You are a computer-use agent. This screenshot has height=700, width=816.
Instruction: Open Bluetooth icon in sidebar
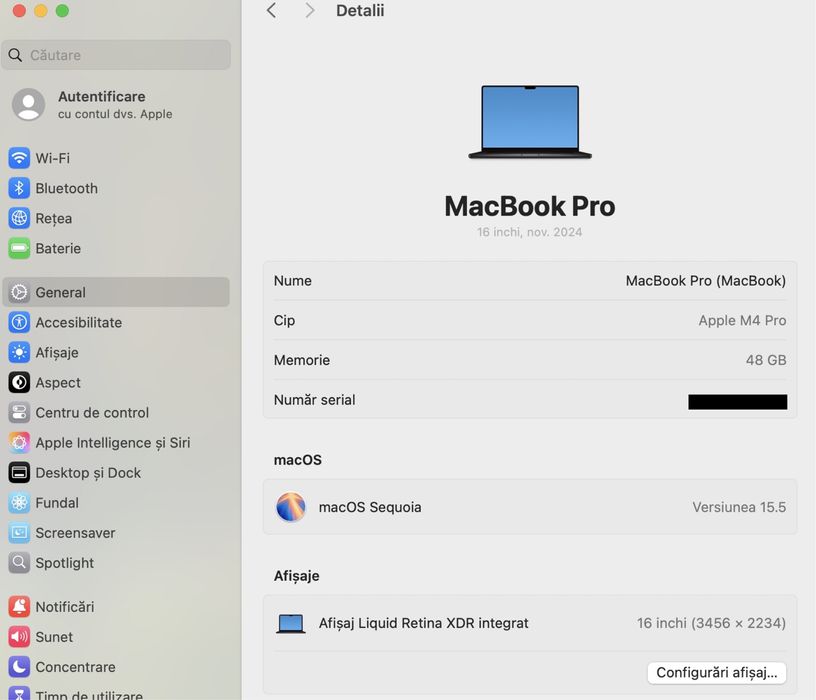19,188
